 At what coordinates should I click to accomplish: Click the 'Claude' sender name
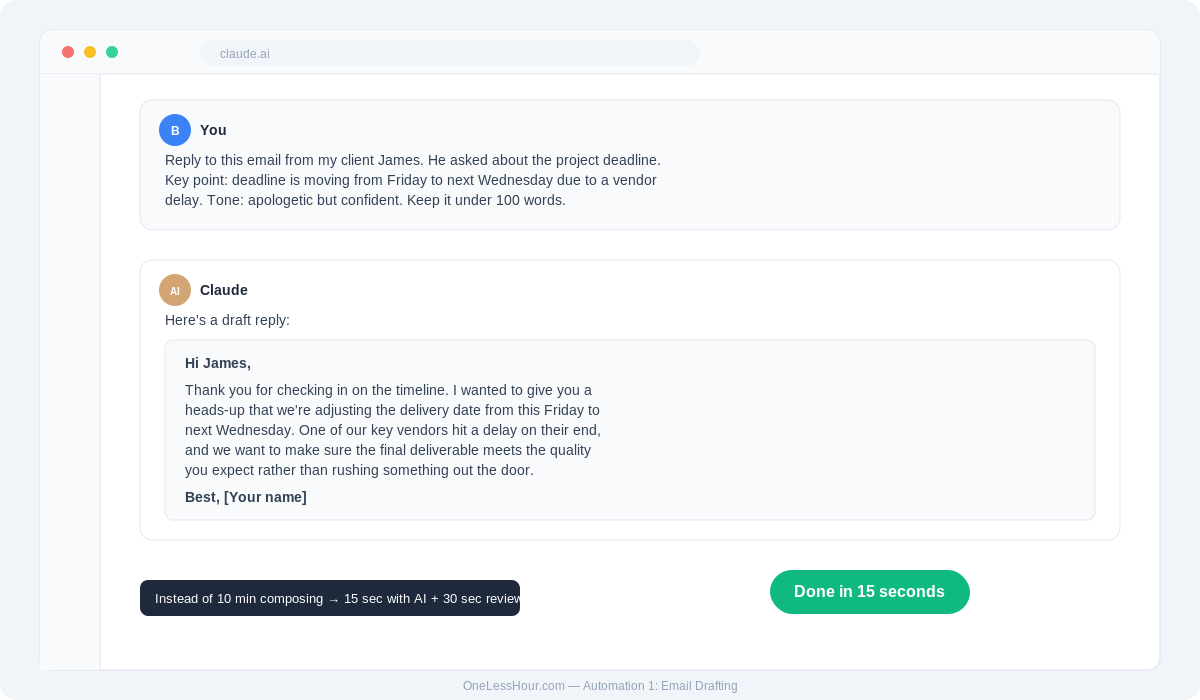(224, 290)
